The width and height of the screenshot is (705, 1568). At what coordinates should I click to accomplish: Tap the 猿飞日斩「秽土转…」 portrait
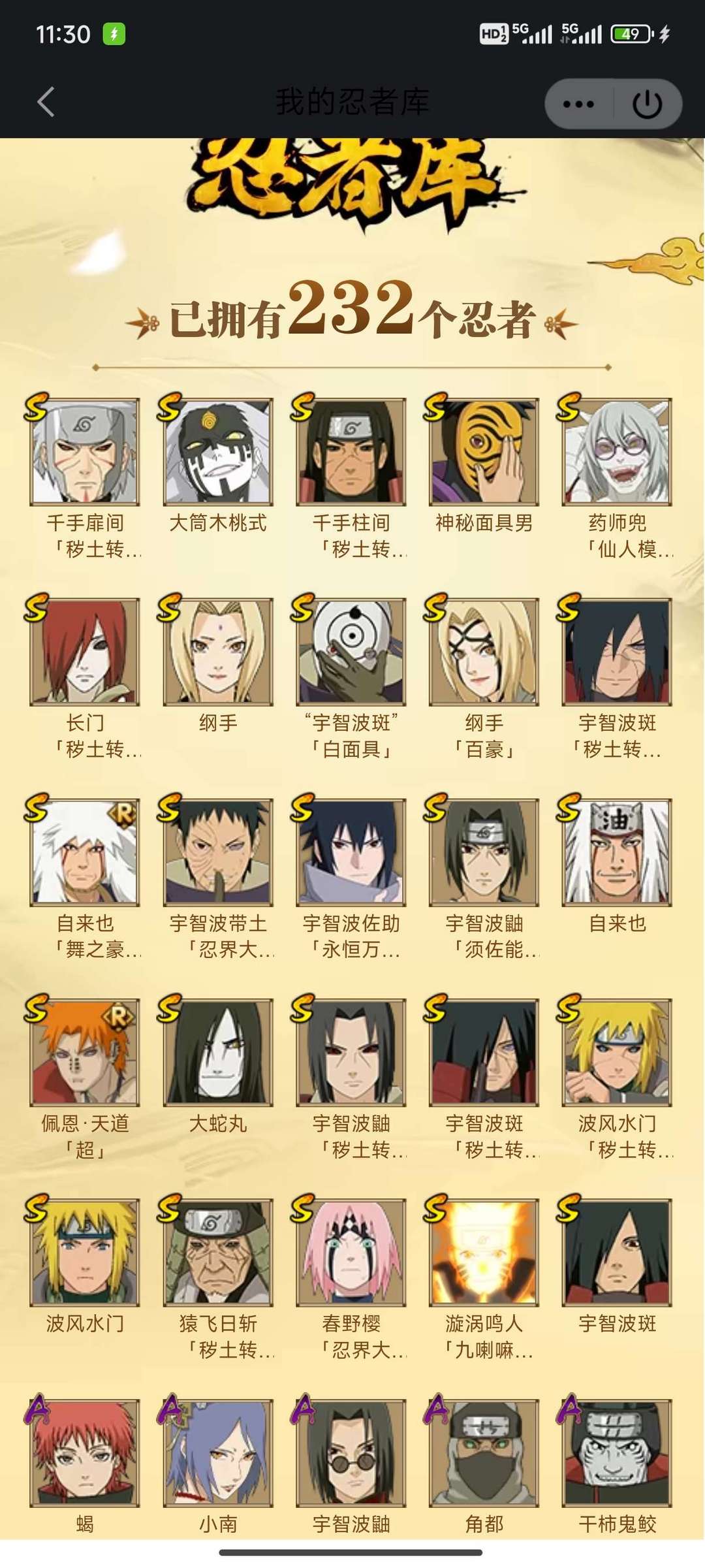[218, 1253]
